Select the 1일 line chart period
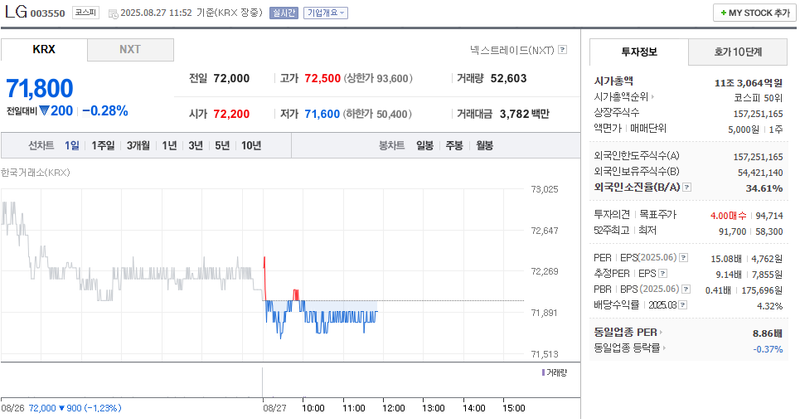 point(71,145)
